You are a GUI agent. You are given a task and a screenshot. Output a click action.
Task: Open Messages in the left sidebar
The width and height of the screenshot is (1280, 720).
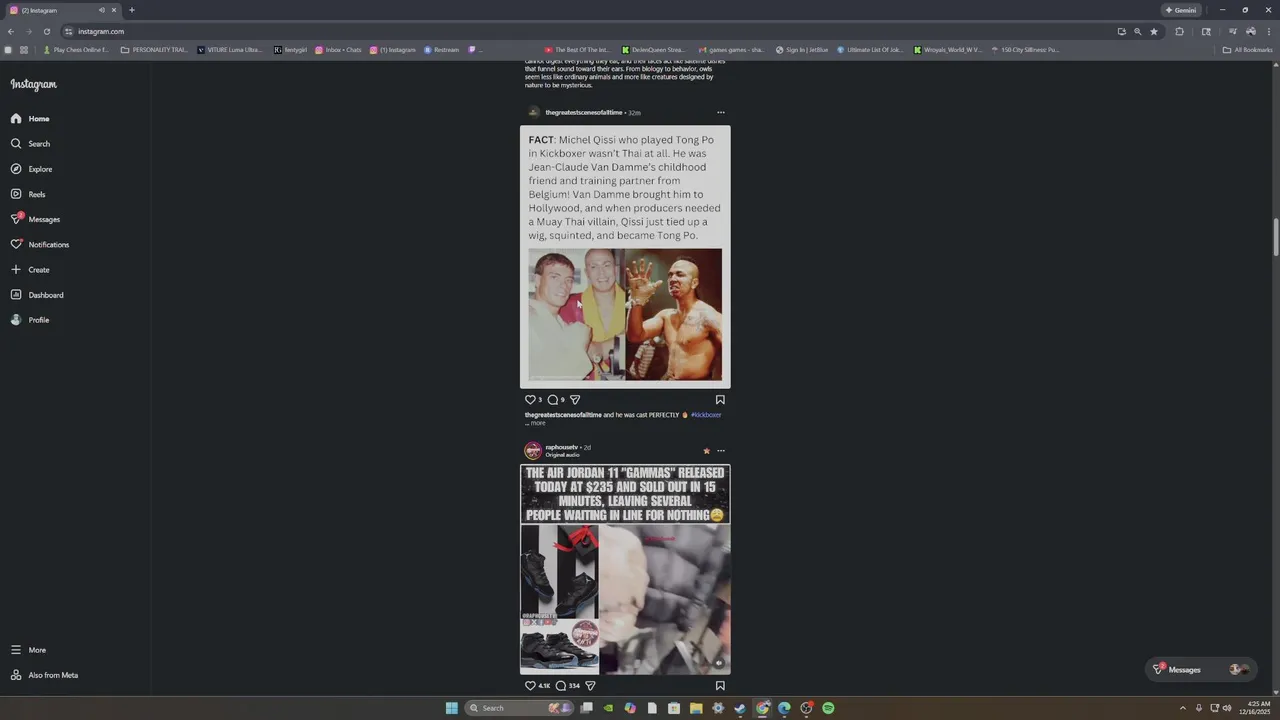click(35, 219)
